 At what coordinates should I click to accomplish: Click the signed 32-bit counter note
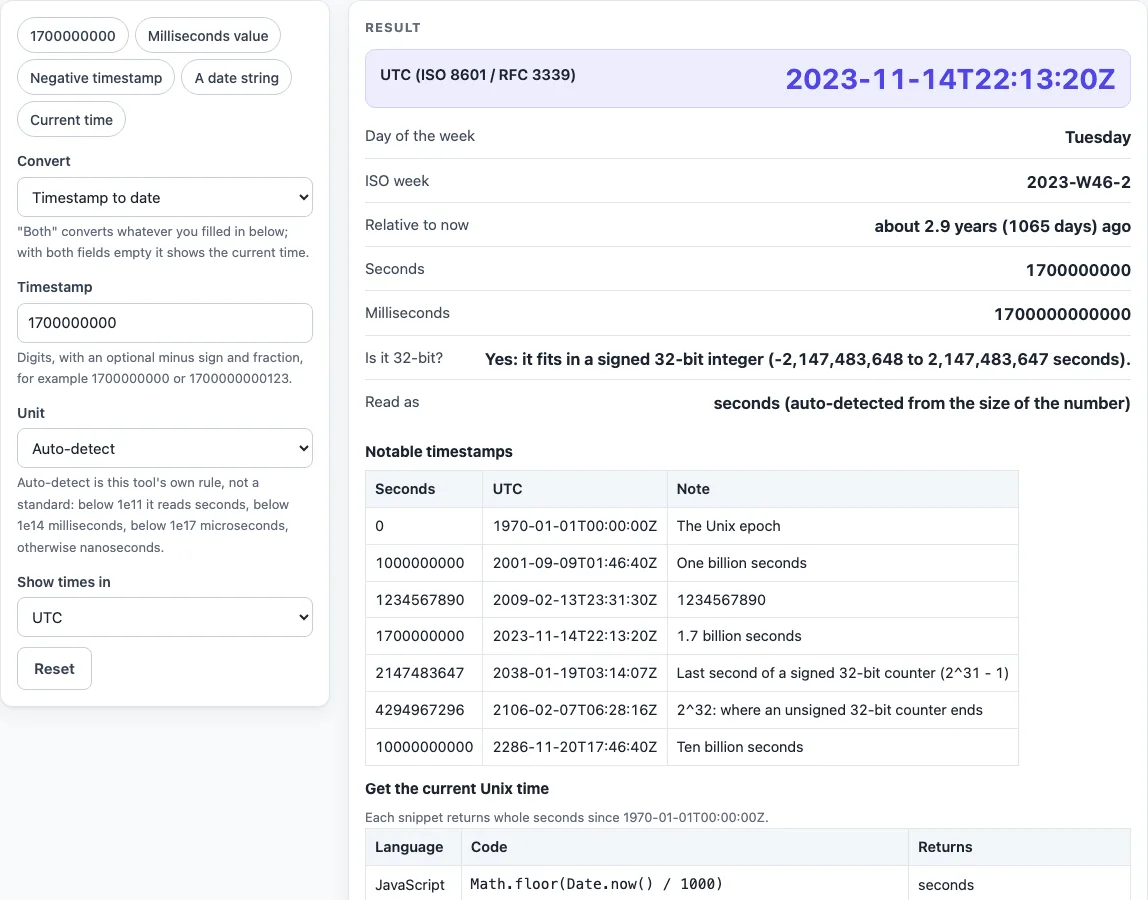[843, 673]
